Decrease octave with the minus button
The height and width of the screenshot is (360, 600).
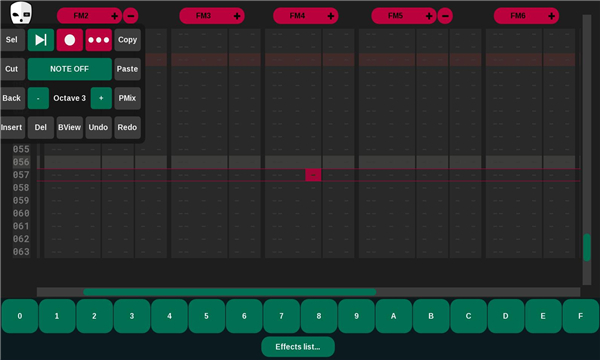click(38, 98)
